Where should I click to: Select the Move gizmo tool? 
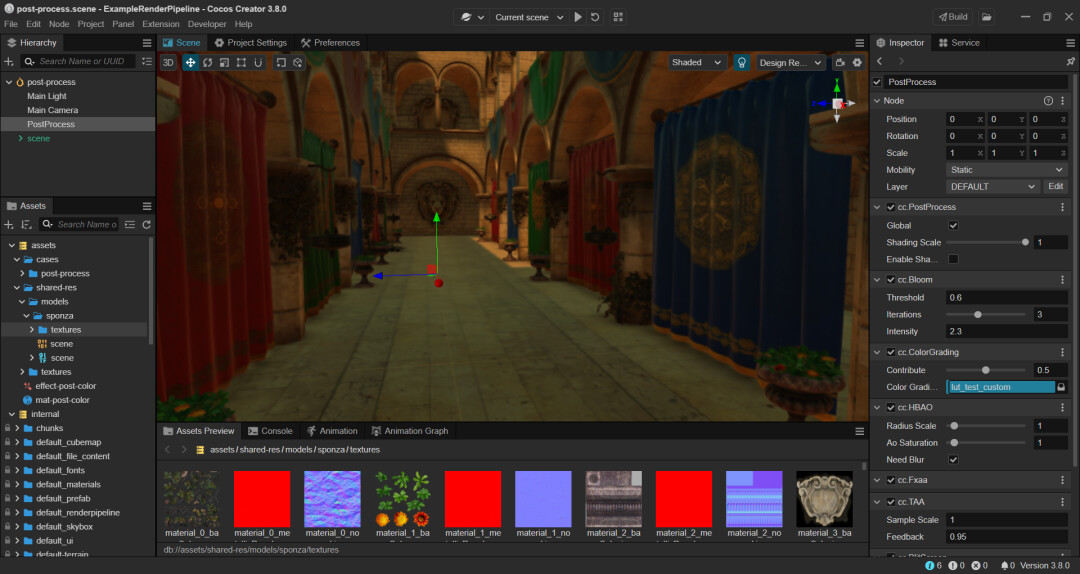(190, 62)
